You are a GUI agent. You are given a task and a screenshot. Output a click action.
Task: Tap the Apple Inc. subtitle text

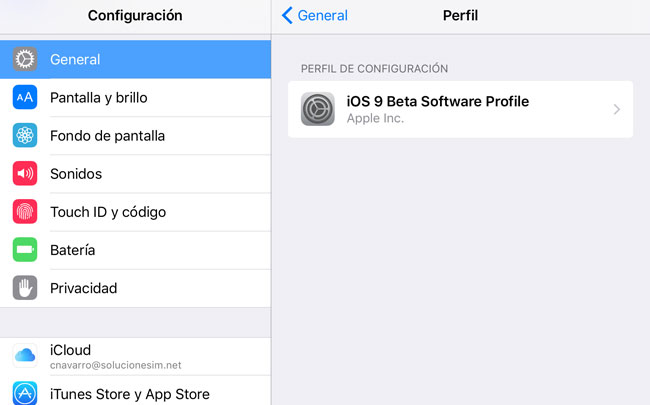tap(375, 119)
